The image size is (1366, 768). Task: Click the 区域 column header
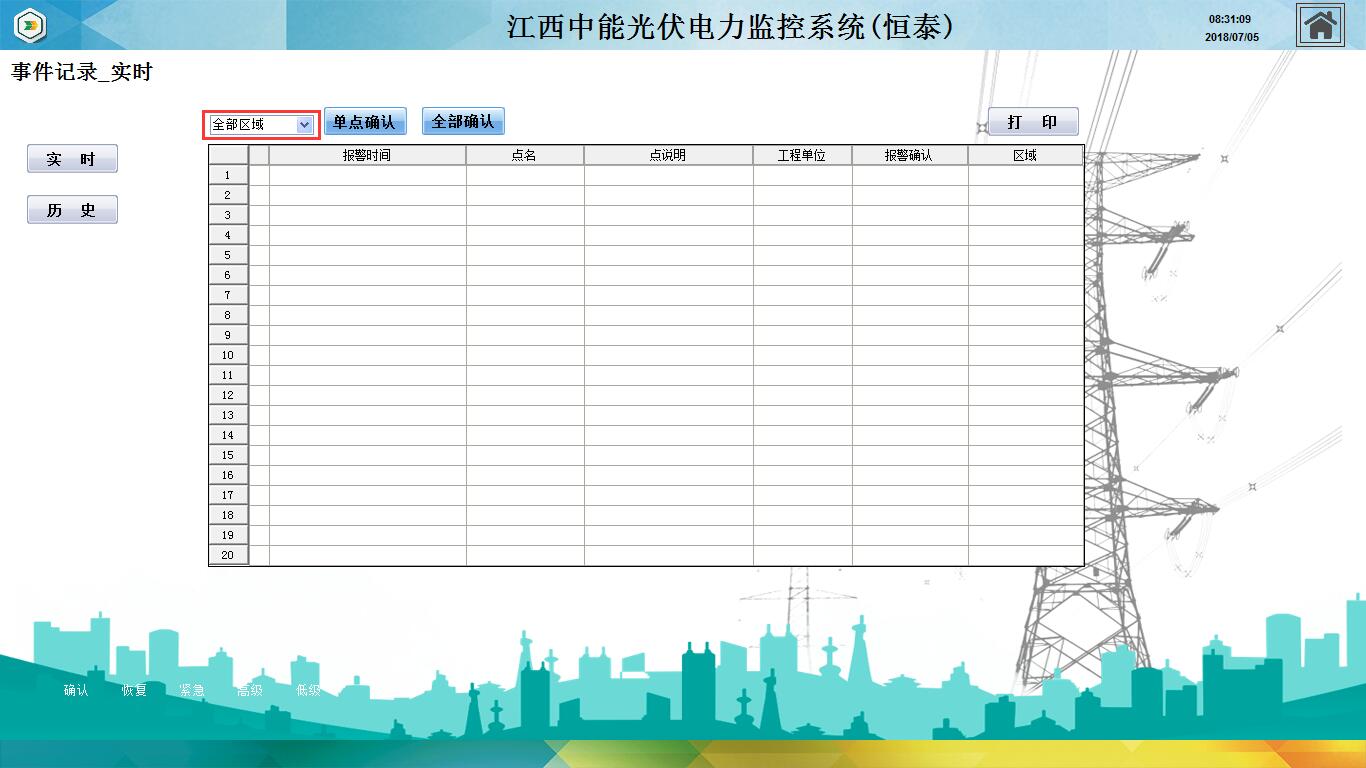(x=1025, y=155)
